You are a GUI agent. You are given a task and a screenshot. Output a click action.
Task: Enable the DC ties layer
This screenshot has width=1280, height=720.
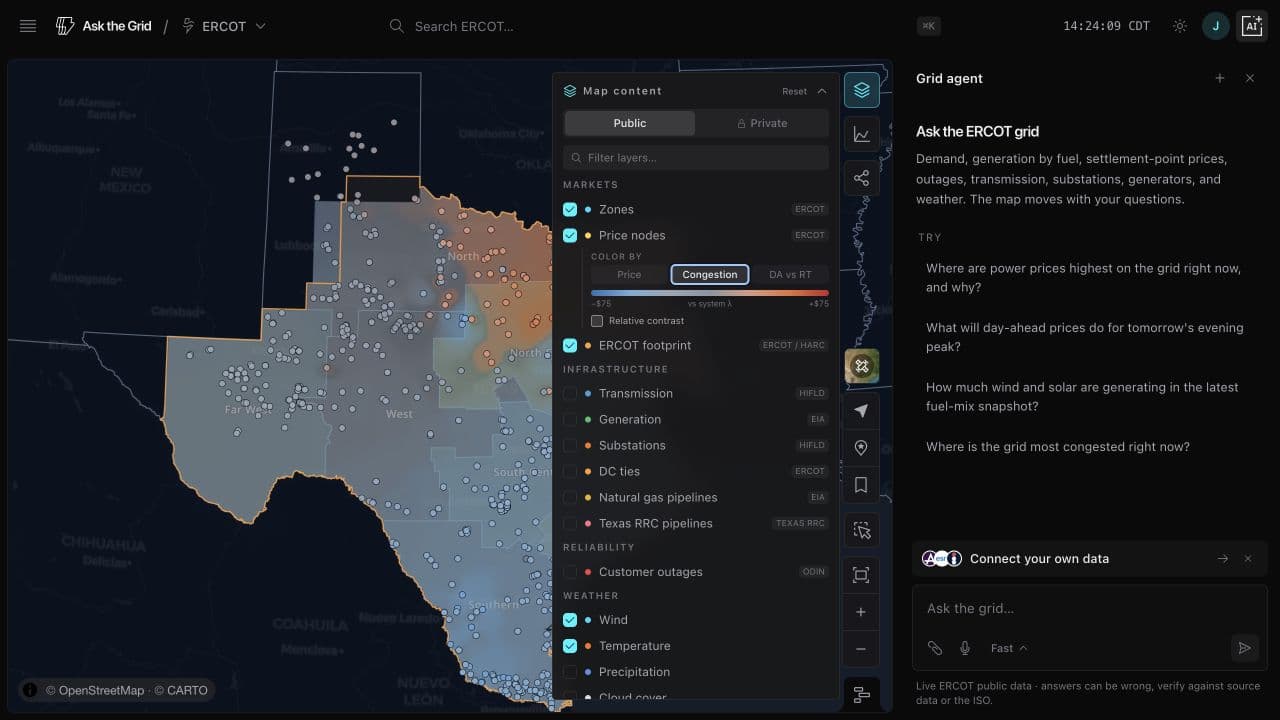point(570,471)
